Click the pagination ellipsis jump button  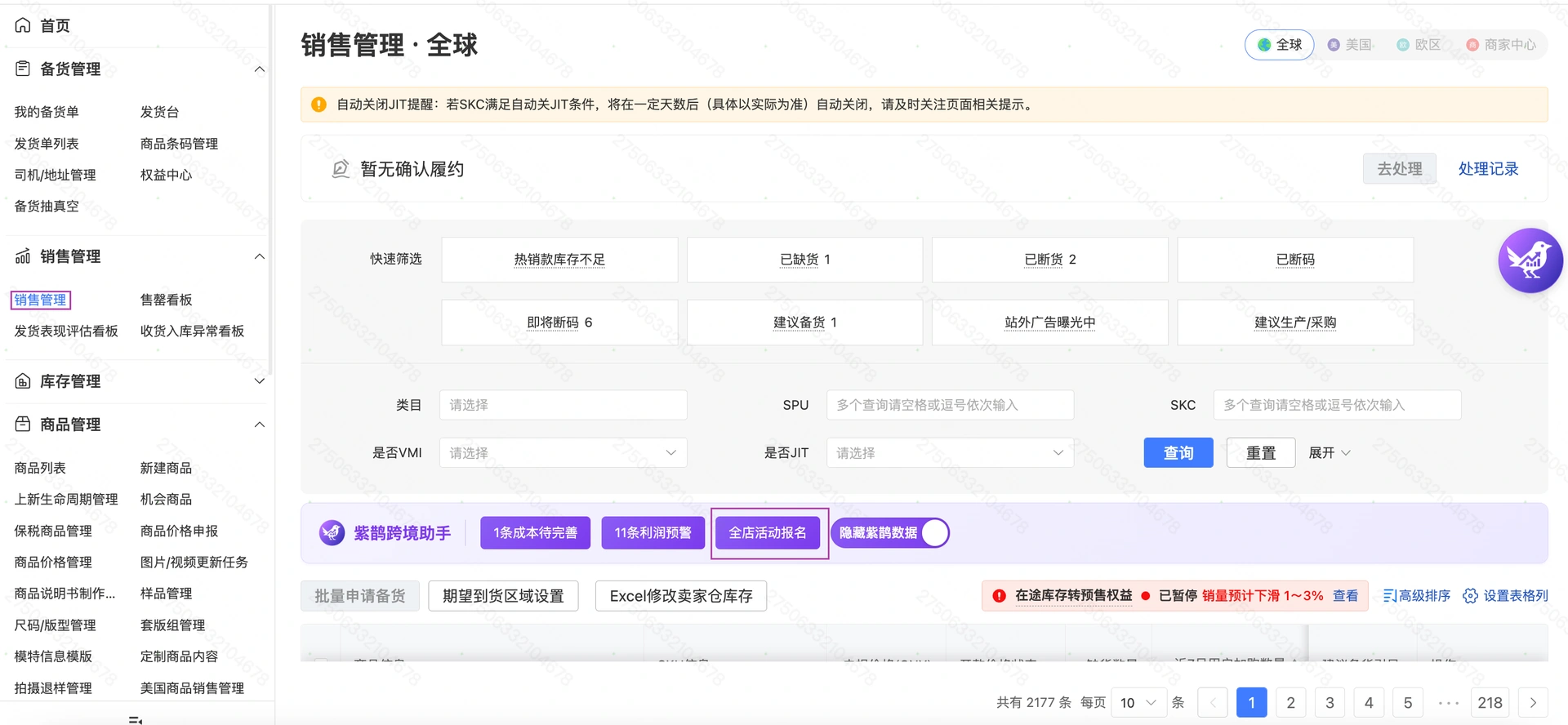[1448, 703]
